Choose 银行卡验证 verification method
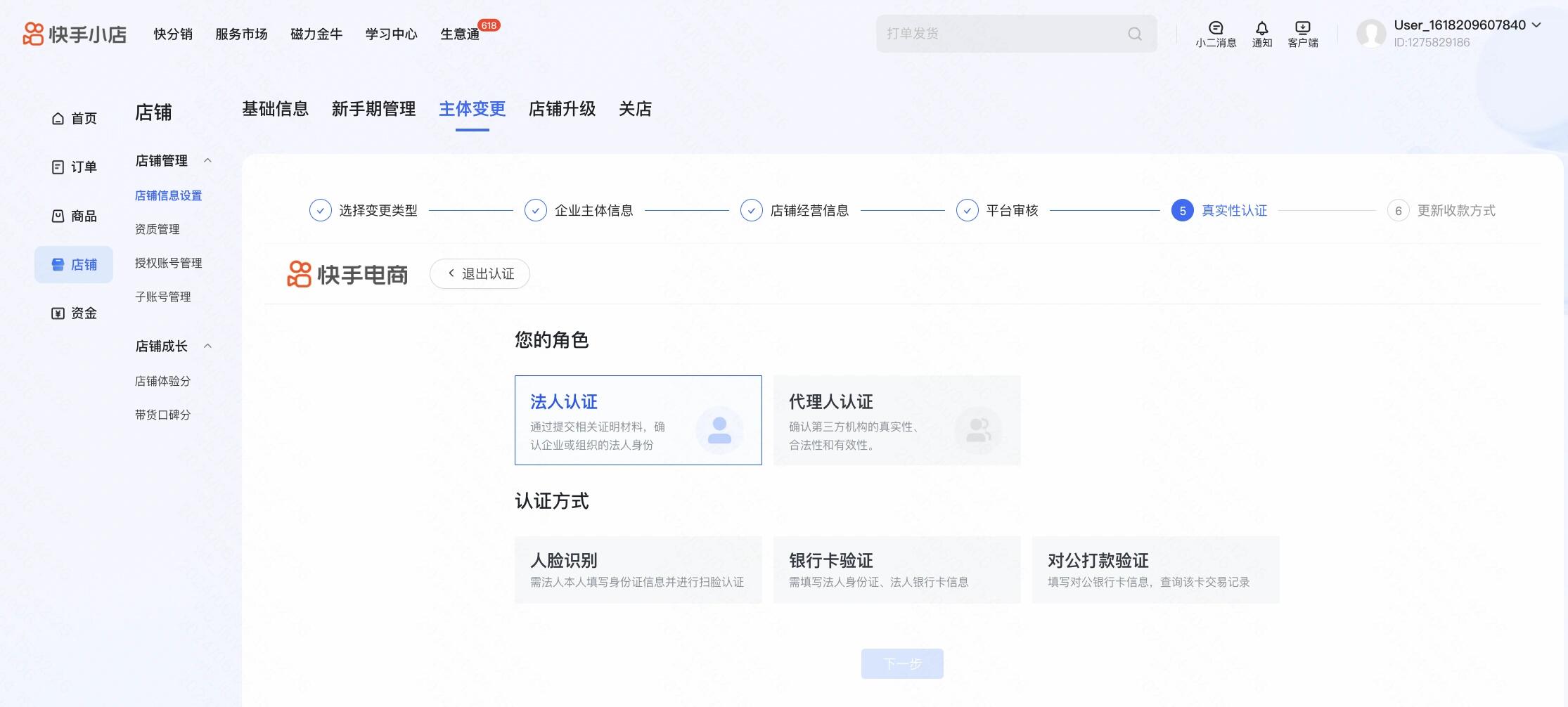Viewport: 1568px width, 707px height. pos(897,570)
